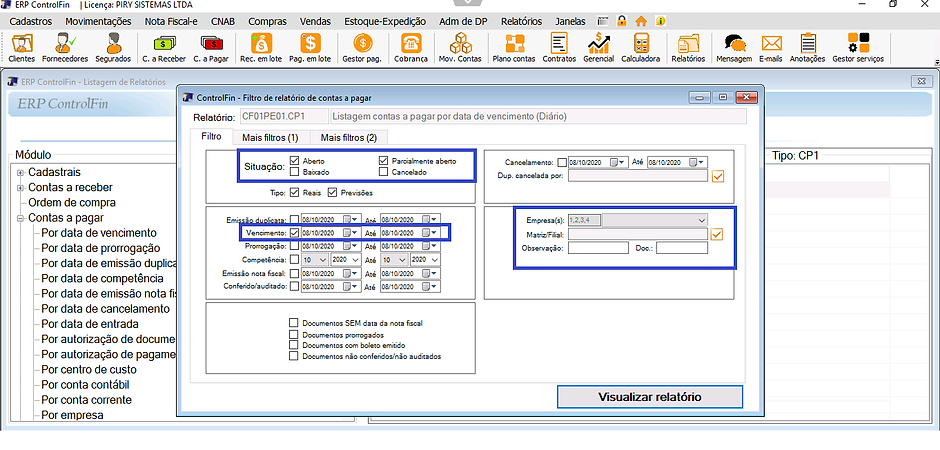Expand the Contas a receber tree node
Viewport: 940px width, 450px height.
(x=20, y=188)
